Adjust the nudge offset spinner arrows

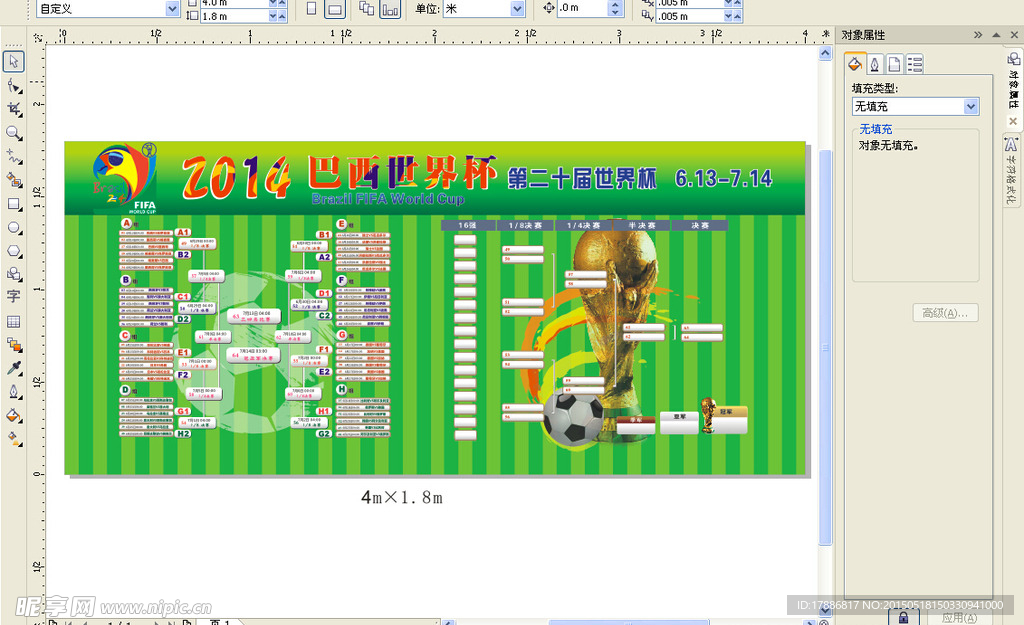[615, 8]
